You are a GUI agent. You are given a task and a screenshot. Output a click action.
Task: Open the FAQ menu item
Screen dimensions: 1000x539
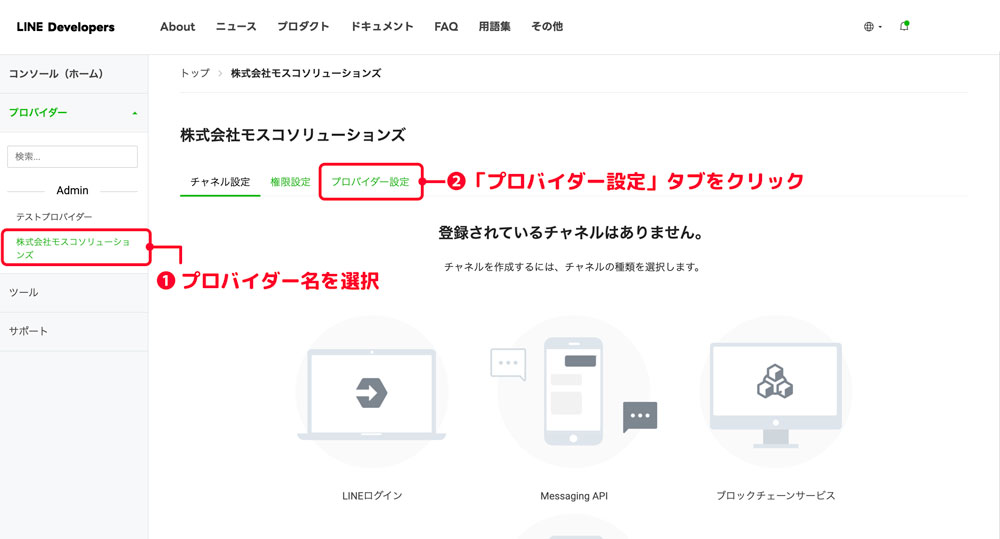[446, 27]
